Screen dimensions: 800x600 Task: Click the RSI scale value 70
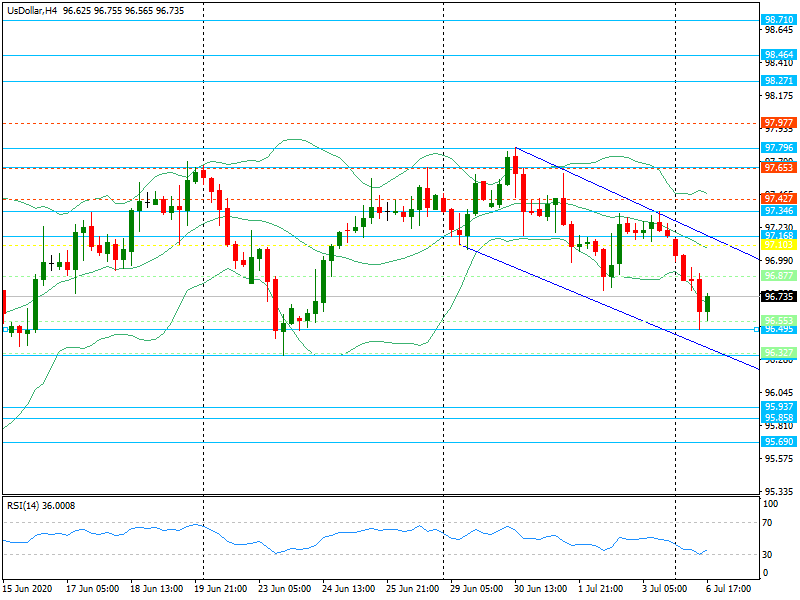coord(766,522)
